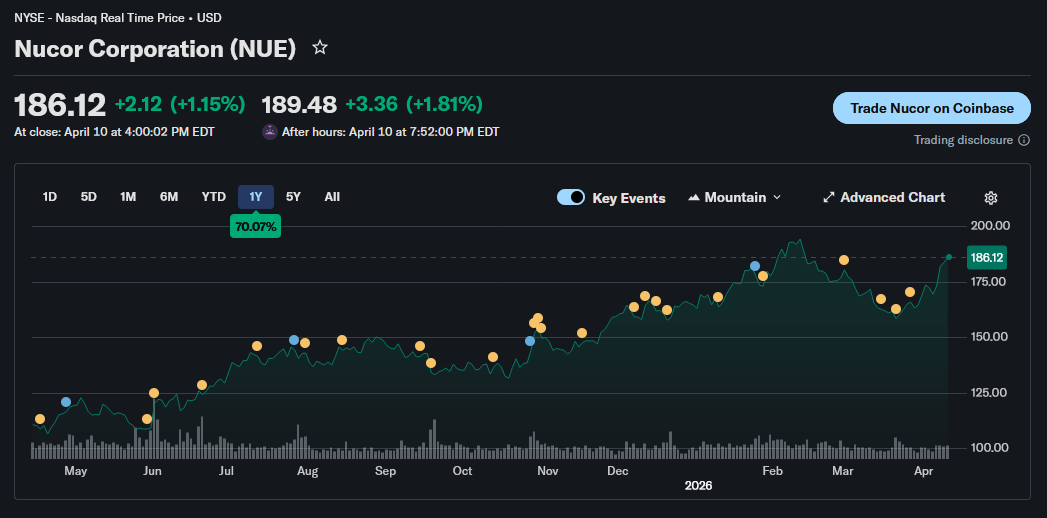Click the +3.36 (+1.81%) after-hours change
The image size is (1047, 518).
pyautogui.click(x=414, y=104)
